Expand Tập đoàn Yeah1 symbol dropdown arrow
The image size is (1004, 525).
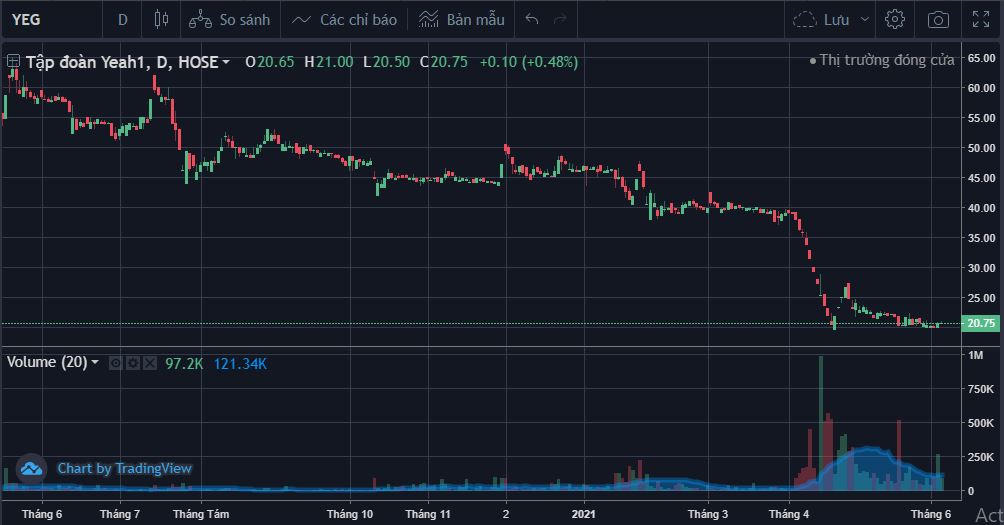pos(226,62)
